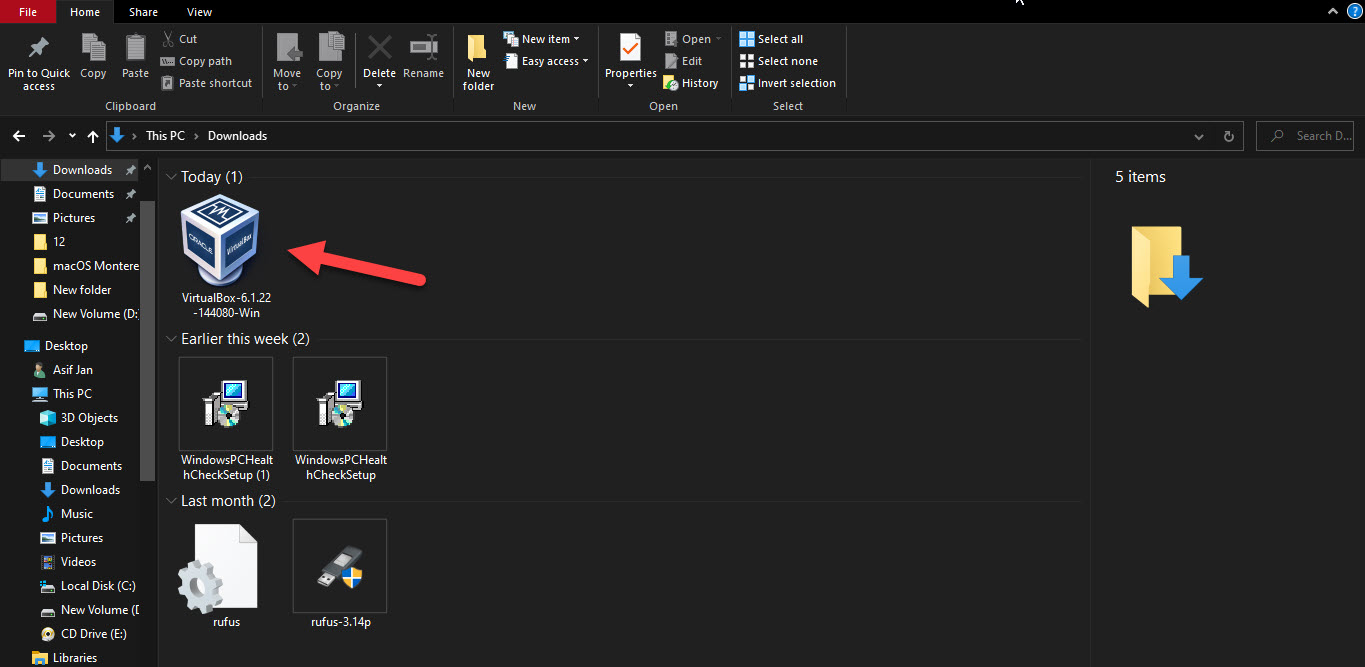Switch to the View ribbon tab
The width and height of the screenshot is (1365, 667).
coord(199,12)
